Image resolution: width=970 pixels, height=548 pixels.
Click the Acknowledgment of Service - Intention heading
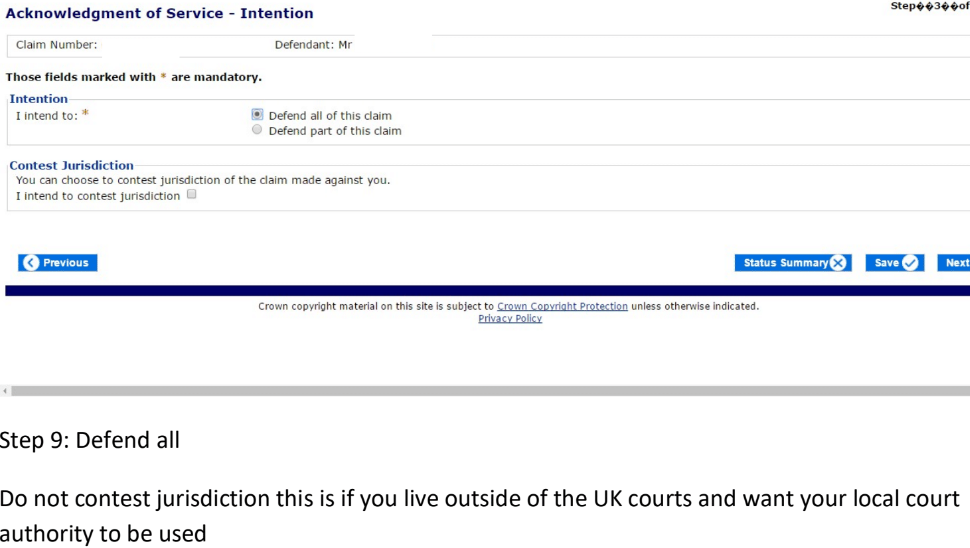(160, 14)
